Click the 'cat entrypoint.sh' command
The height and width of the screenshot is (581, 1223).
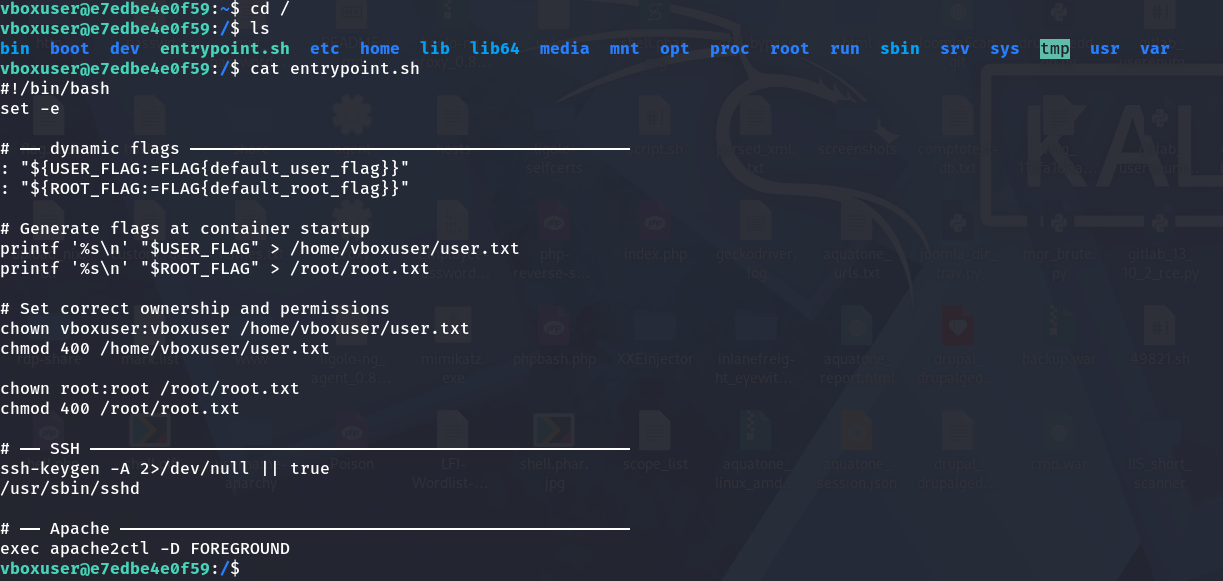click(335, 68)
